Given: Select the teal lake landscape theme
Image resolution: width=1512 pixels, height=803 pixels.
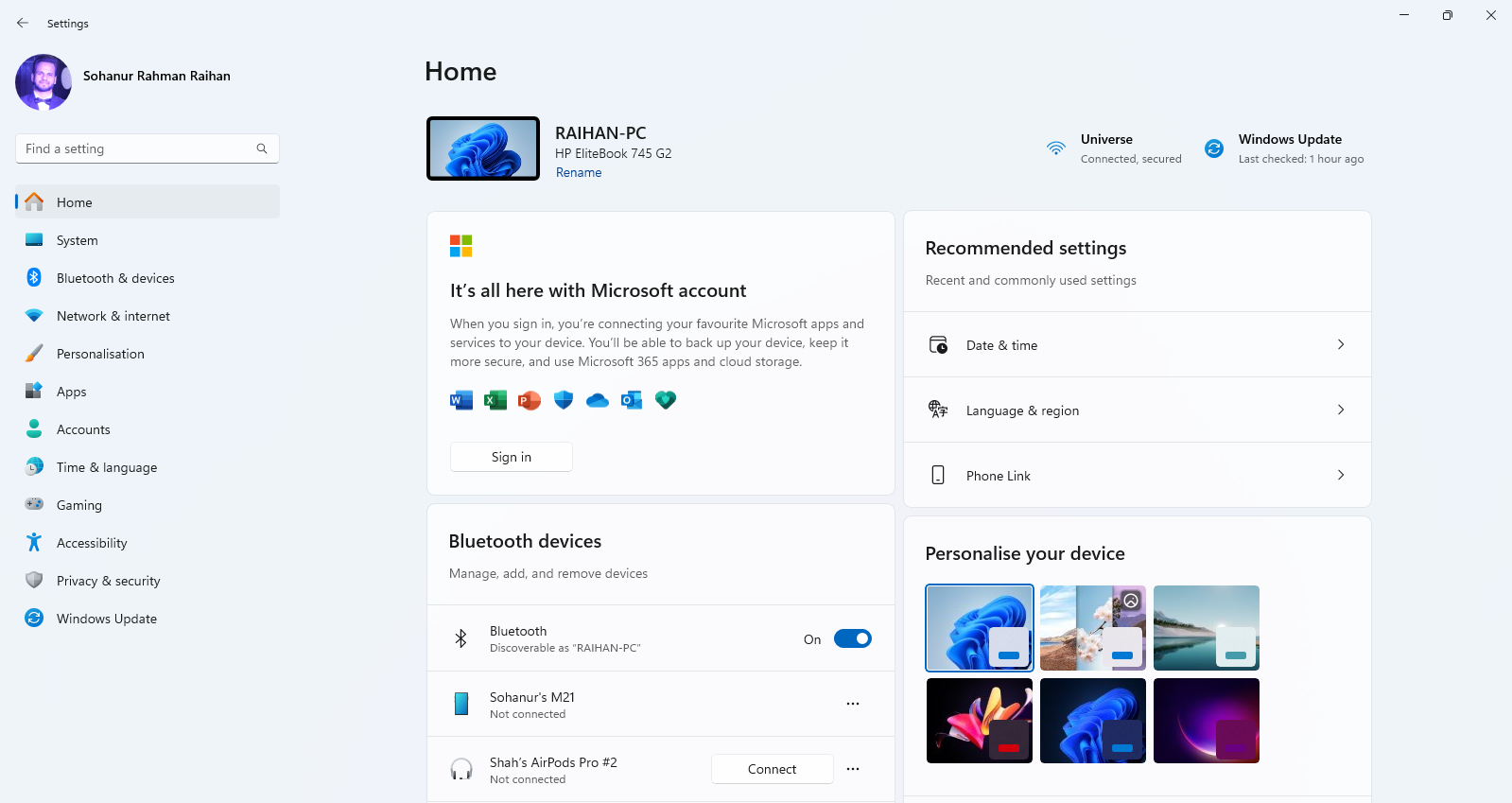Looking at the screenshot, I should [x=1207, y=628].
